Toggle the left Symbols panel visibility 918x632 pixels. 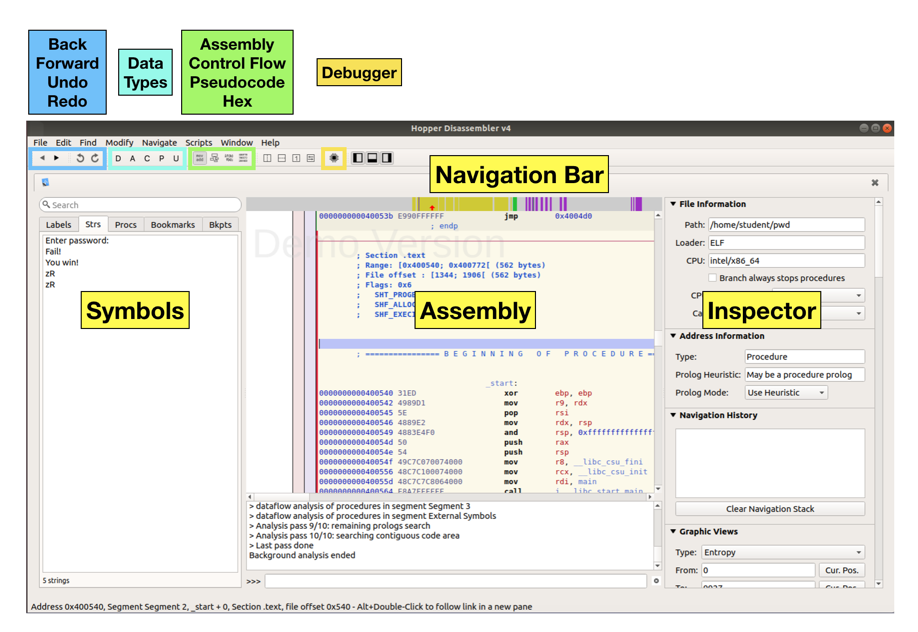click(358, 158)
